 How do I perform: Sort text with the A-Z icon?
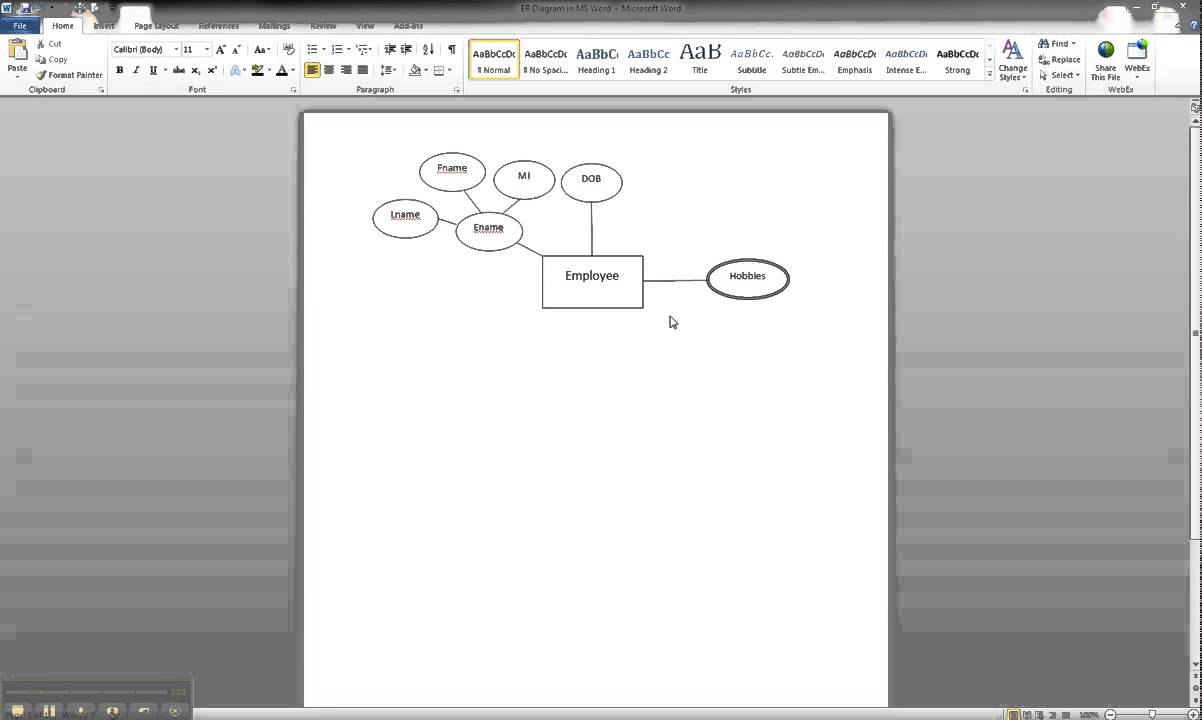pos(428,49)
